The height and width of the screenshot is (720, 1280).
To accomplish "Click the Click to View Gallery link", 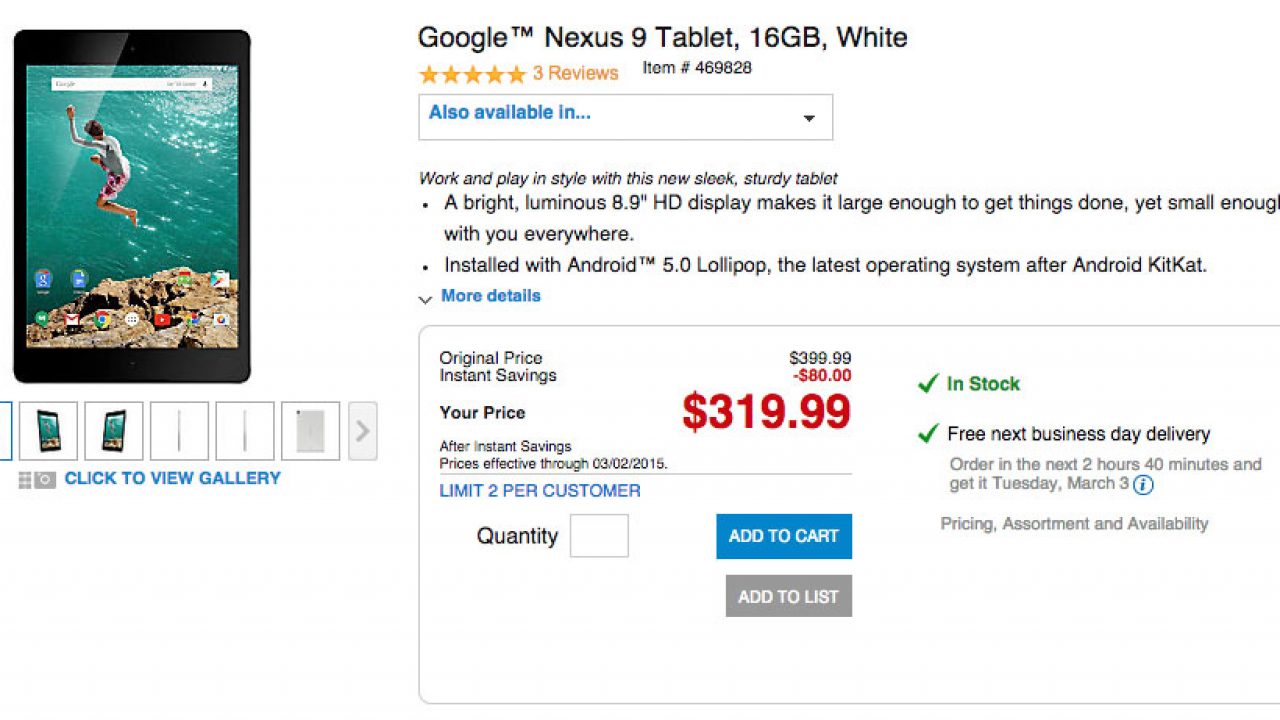I will coord(172,478).
